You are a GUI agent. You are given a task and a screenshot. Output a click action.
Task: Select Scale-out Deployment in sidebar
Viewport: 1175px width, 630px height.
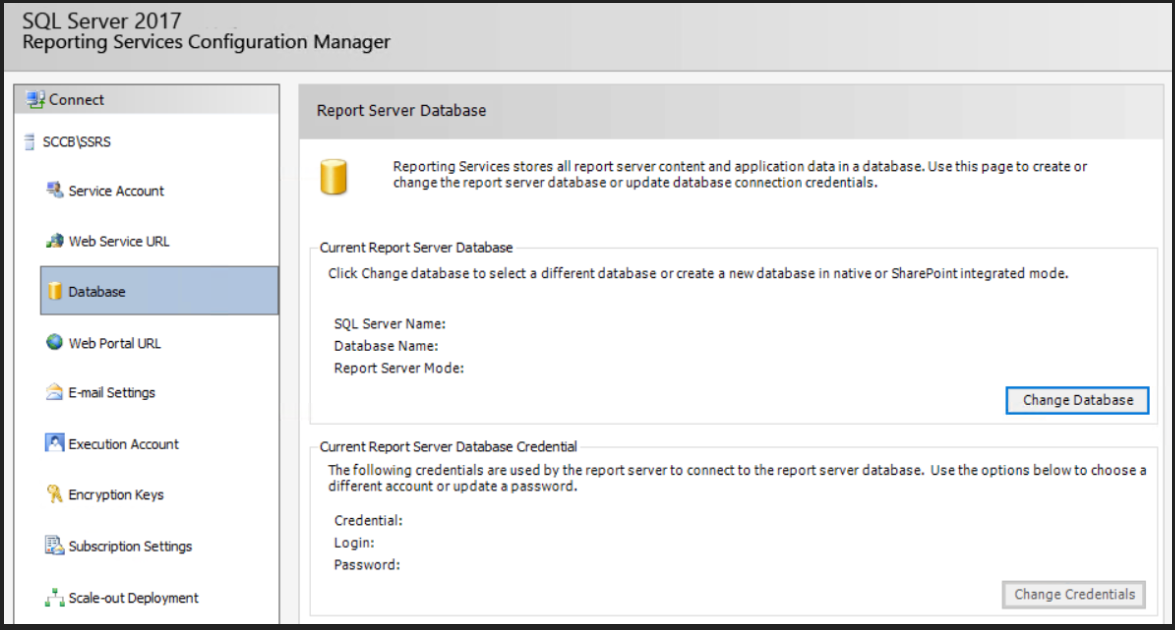tap(133, 598)
